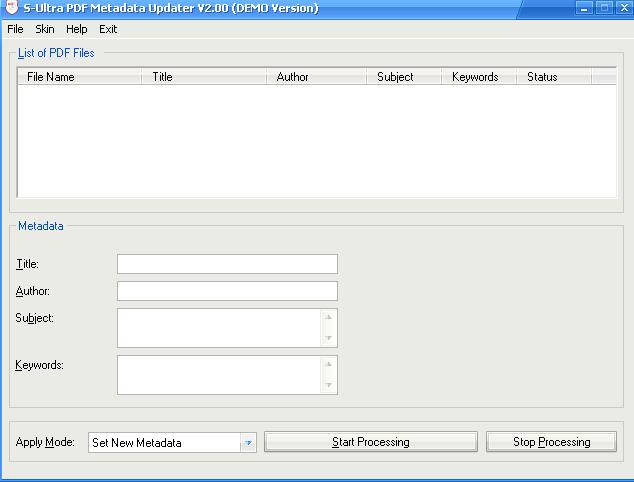Image resolution: width=634 pixels, height=482 pixels.
Task: Click the Stop Processing button
Action: (x=552, y=442)
